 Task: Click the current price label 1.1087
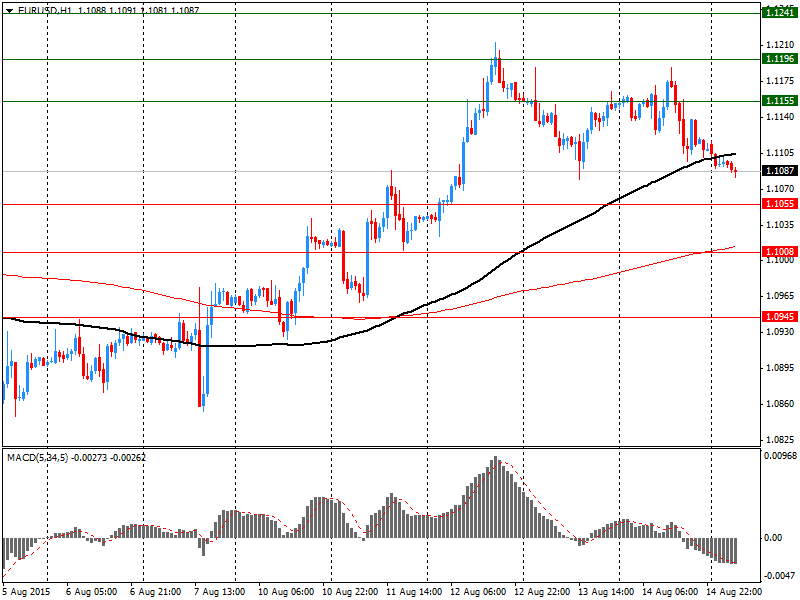tap(779, 171)
